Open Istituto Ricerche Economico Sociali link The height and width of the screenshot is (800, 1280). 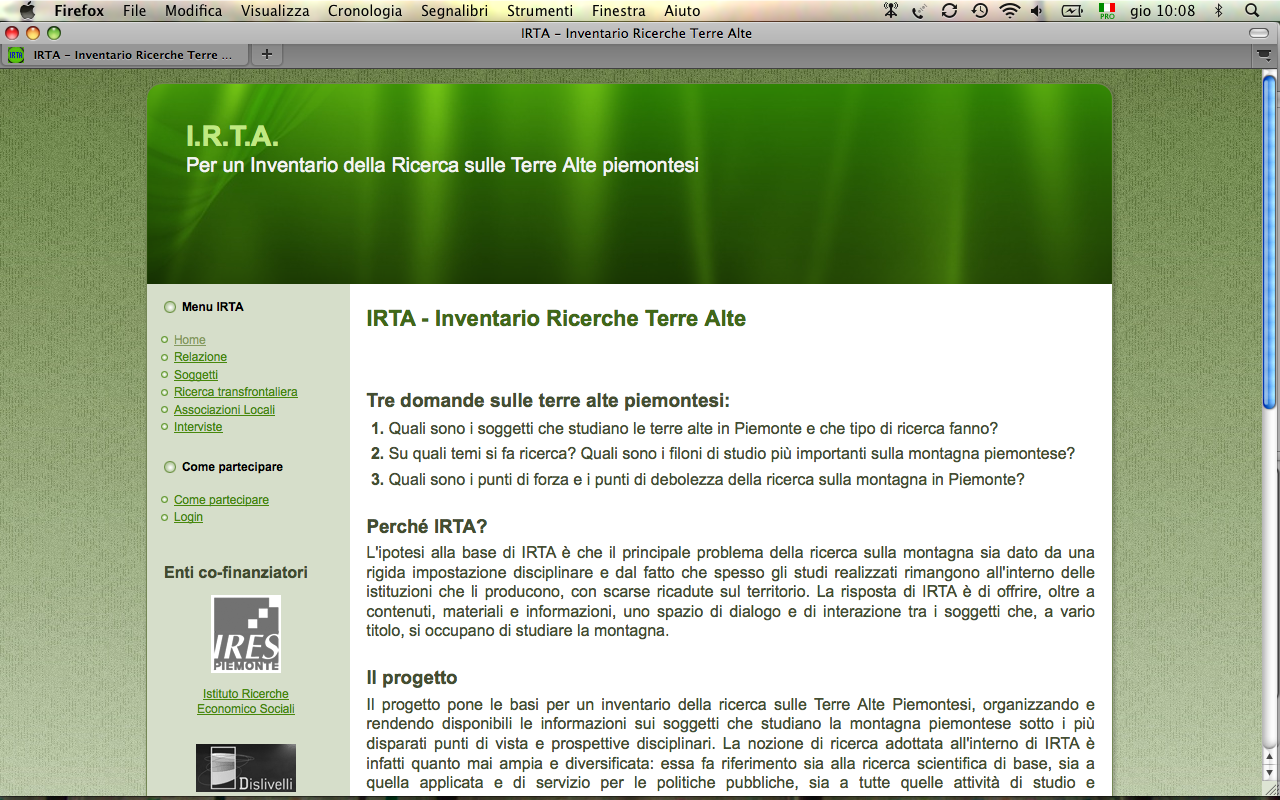click(x=246, y=701)
